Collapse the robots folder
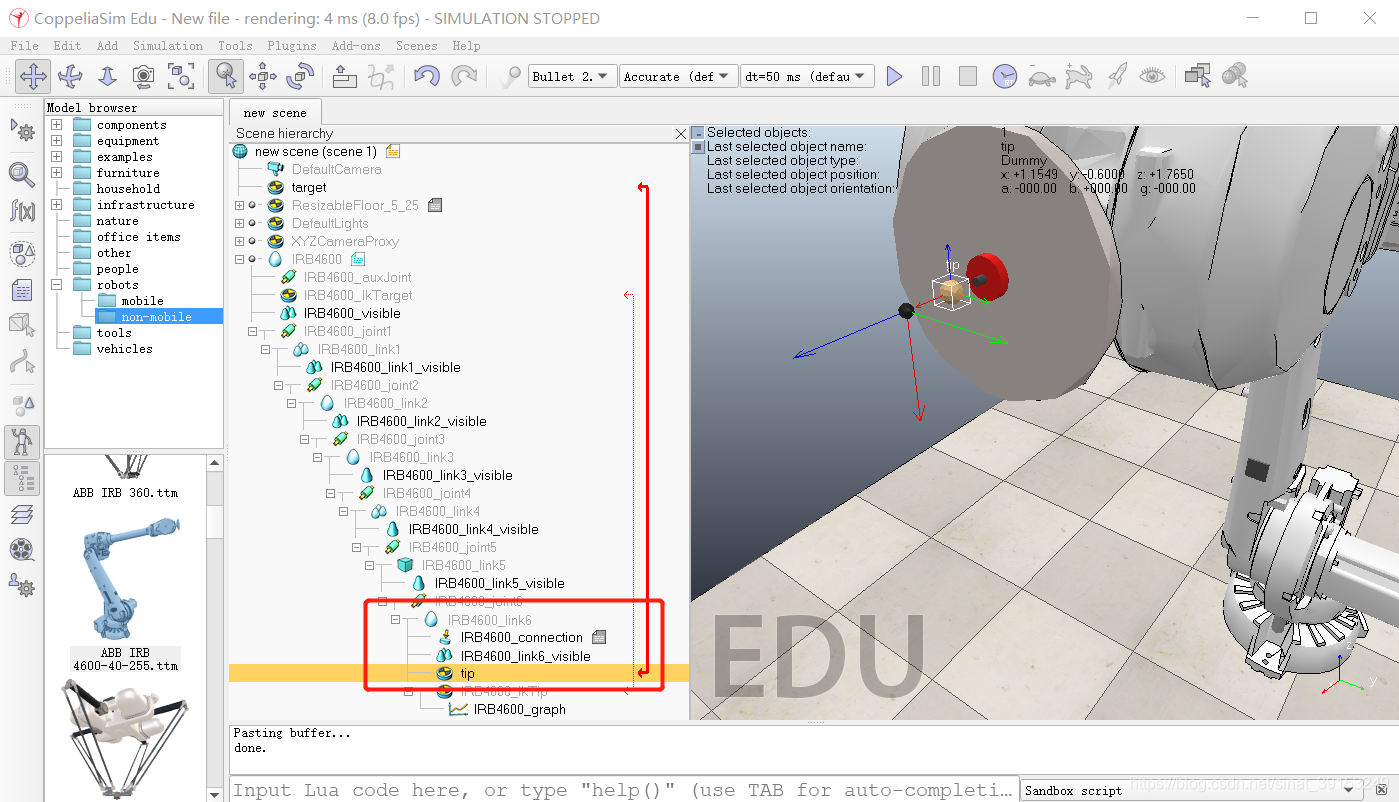 [x=57, y=285]
